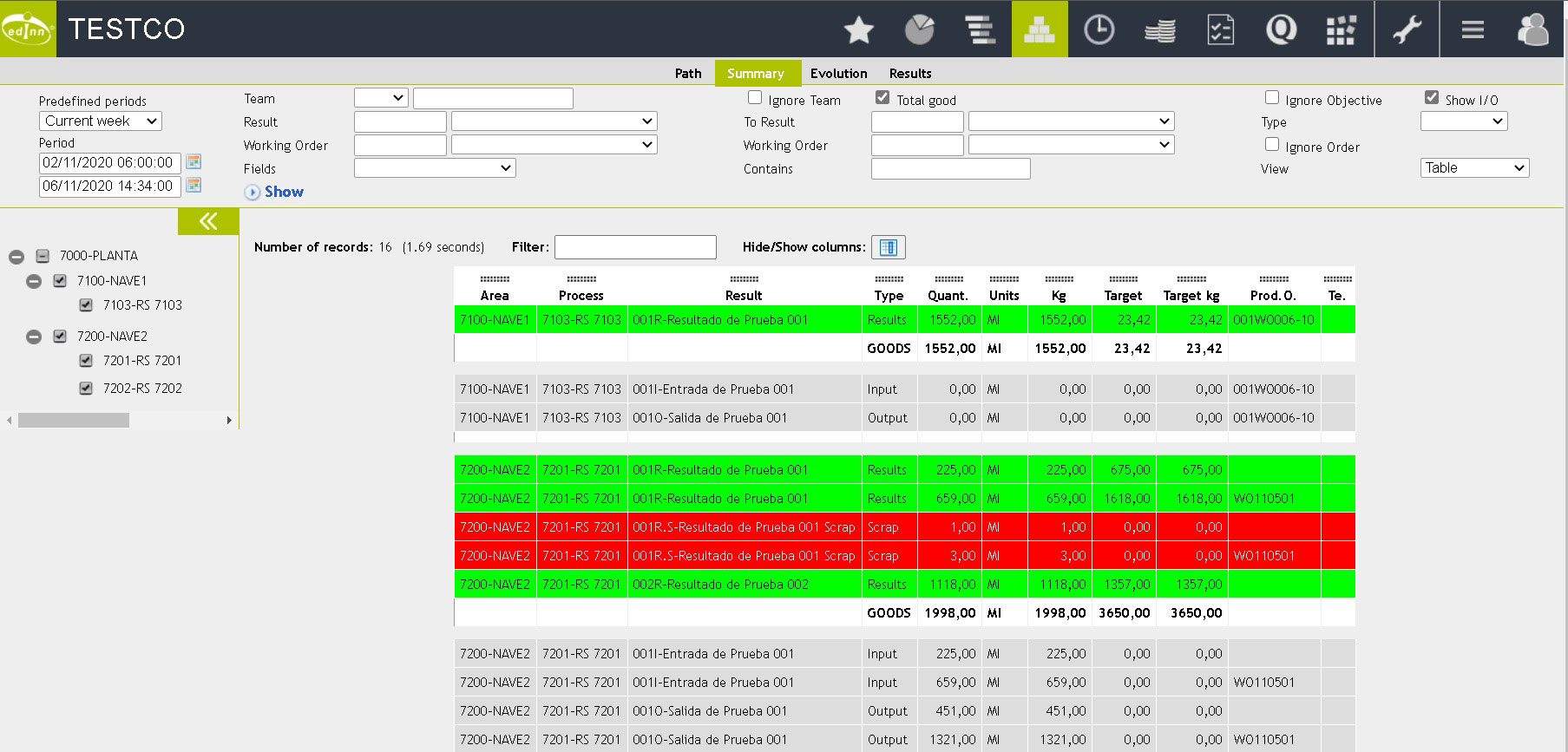Uncheck the 7202-RS 7202 tree checkbox
1568x752 pixels.
pos(86,389)
